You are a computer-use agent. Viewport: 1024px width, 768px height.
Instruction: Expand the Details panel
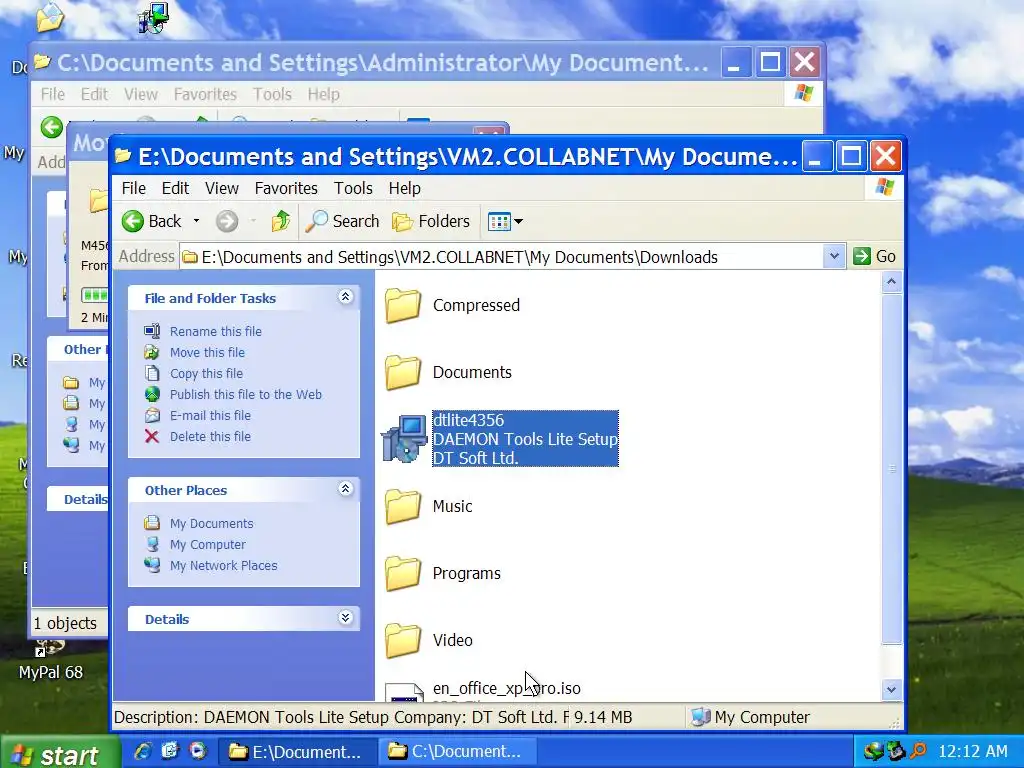(345, 618)
